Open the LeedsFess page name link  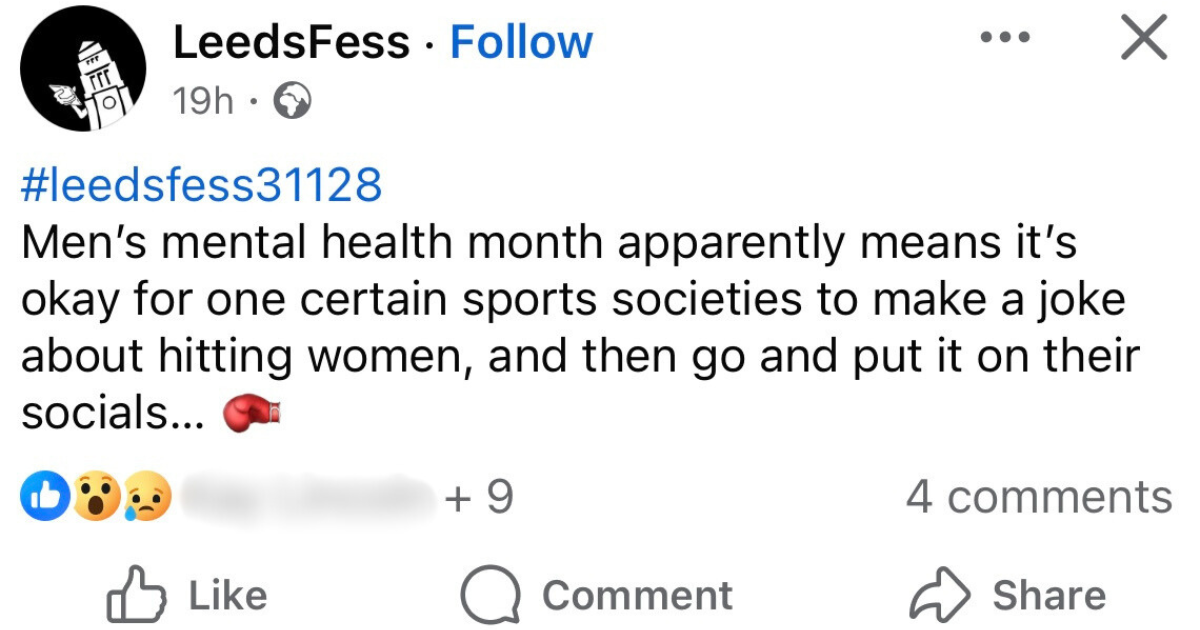291,43
